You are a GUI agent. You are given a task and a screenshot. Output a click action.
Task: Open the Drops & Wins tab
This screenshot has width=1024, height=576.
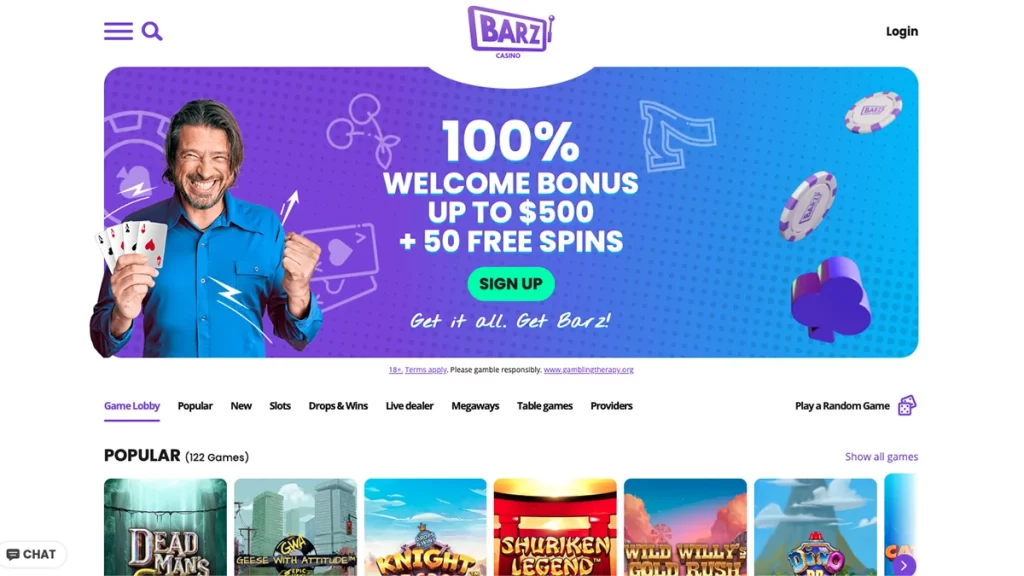coord(338,406)
